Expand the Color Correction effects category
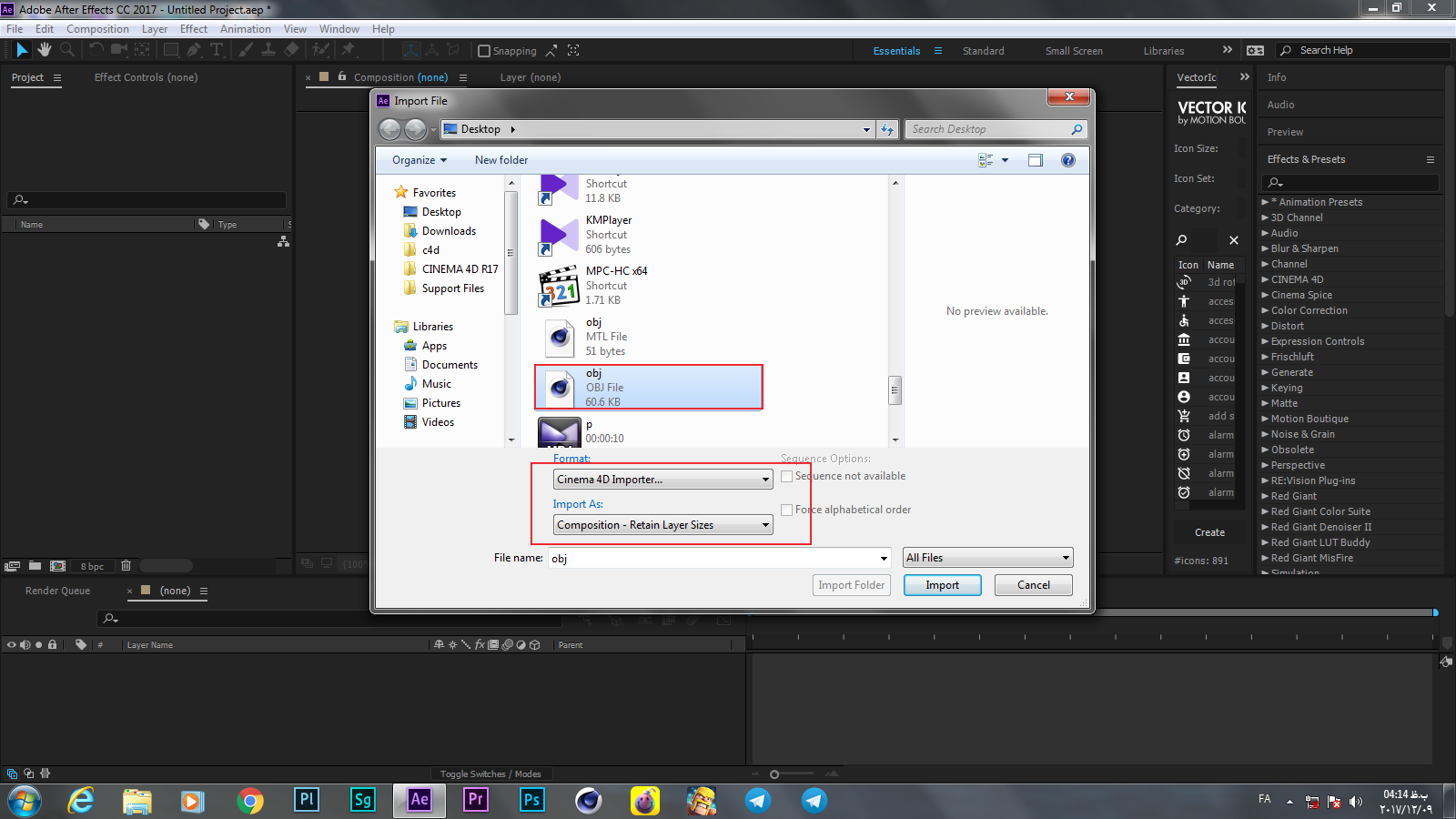 pyautogui.click(x=1265, y=310)
